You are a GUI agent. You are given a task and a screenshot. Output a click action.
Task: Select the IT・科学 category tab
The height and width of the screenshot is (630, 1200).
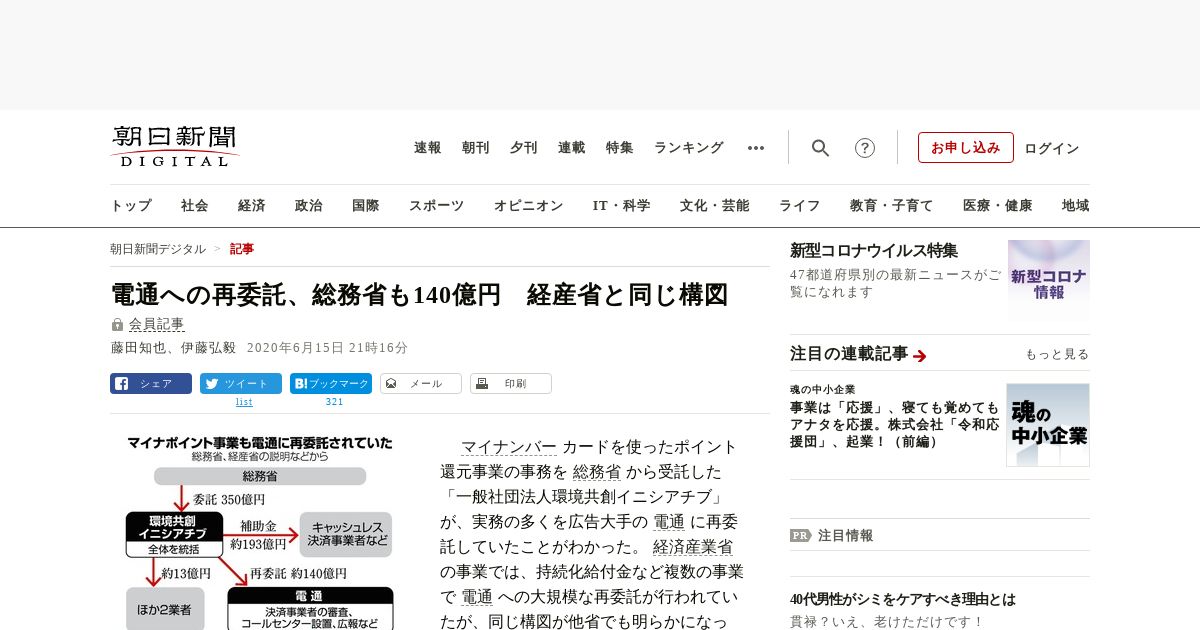click(x=621, y=205)
